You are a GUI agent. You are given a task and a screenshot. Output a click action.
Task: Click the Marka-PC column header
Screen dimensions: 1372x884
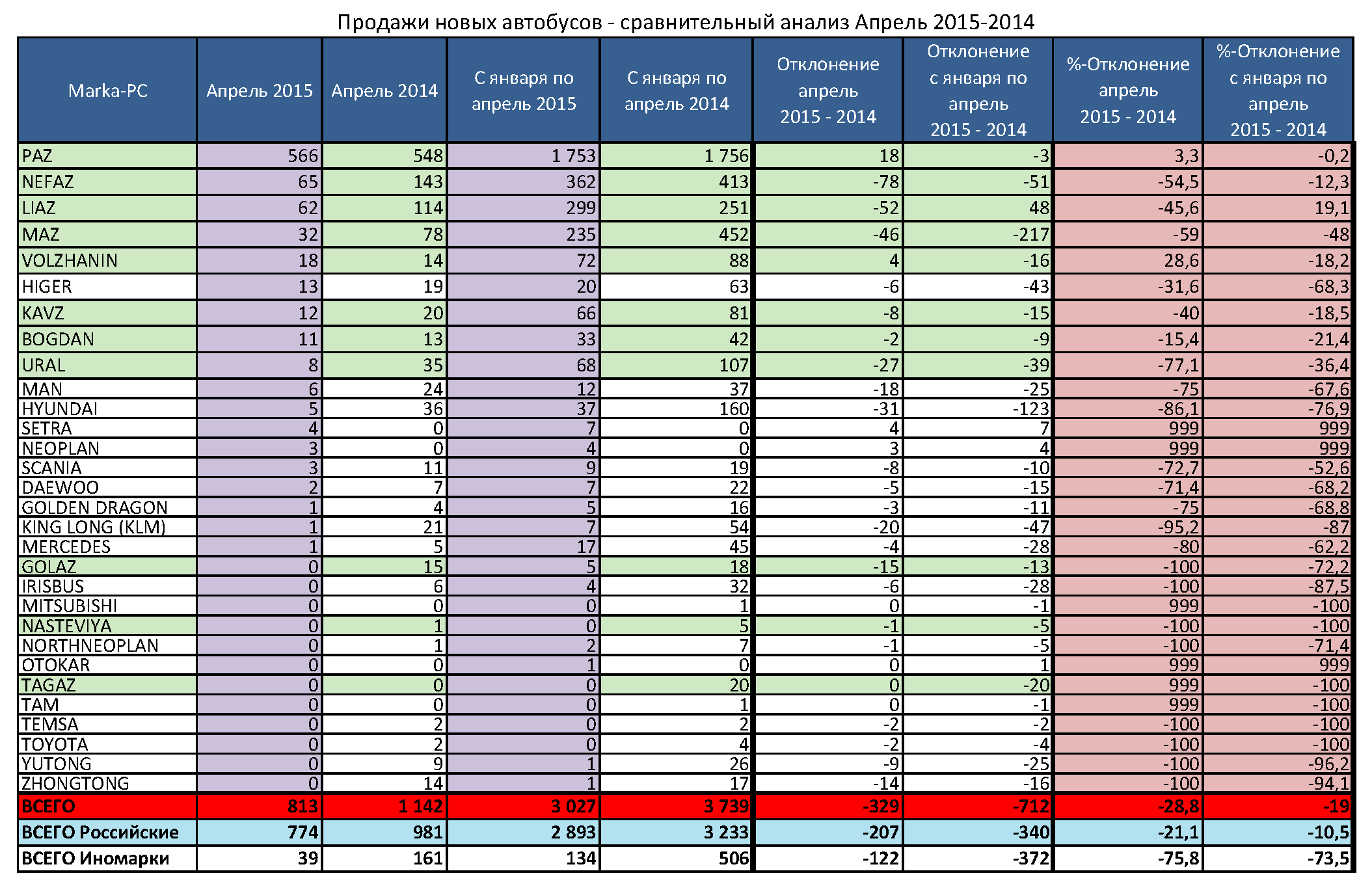coord(107,90)
